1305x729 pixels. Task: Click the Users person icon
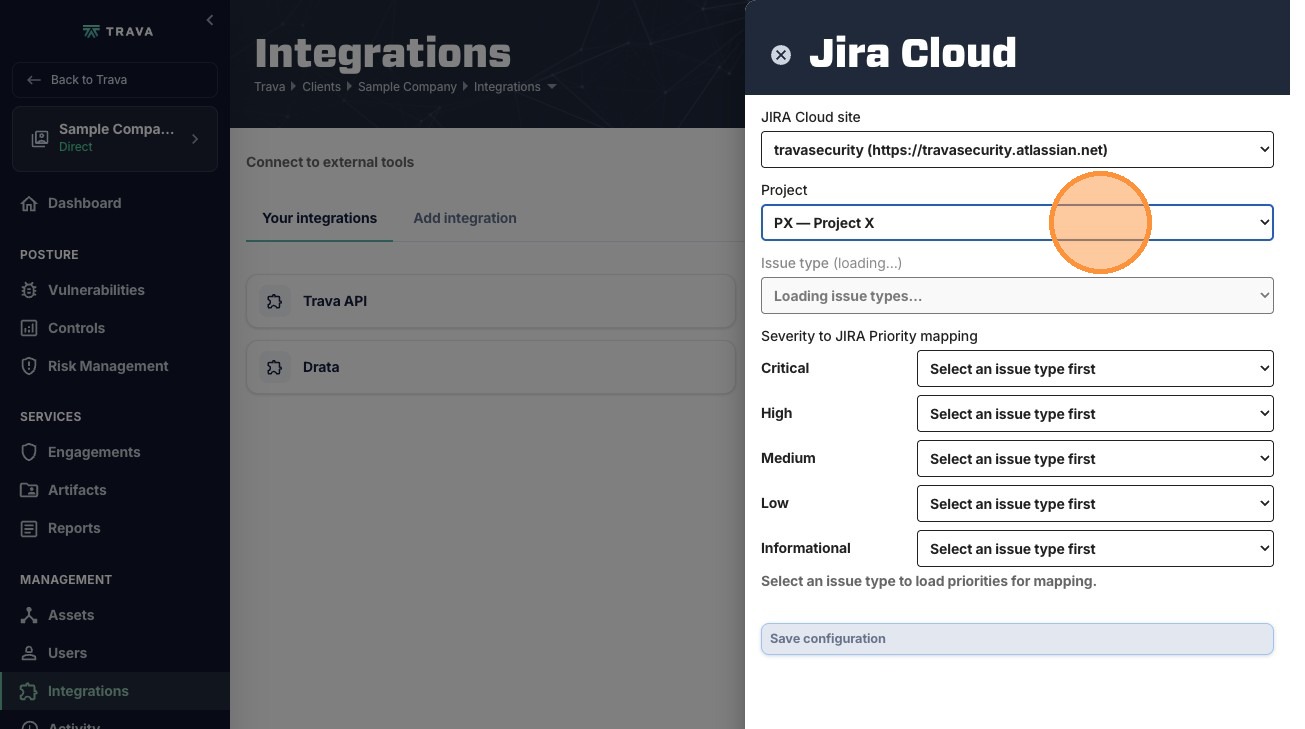coord(29,653)
